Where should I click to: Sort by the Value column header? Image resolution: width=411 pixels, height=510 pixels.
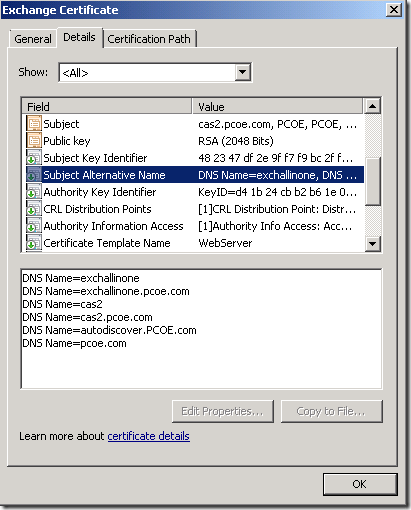click(x=278, y=107)
